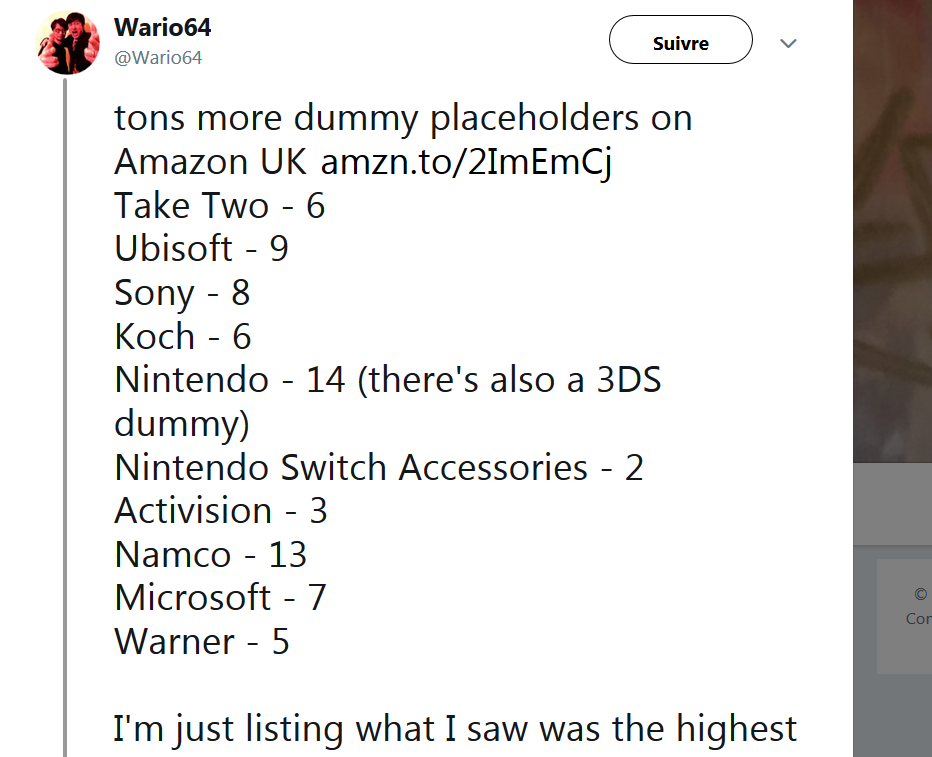The width and height of the screenshot is (932, 757).
Task: Open Wario64's profile avatar picture
Action: coord(67,43)
